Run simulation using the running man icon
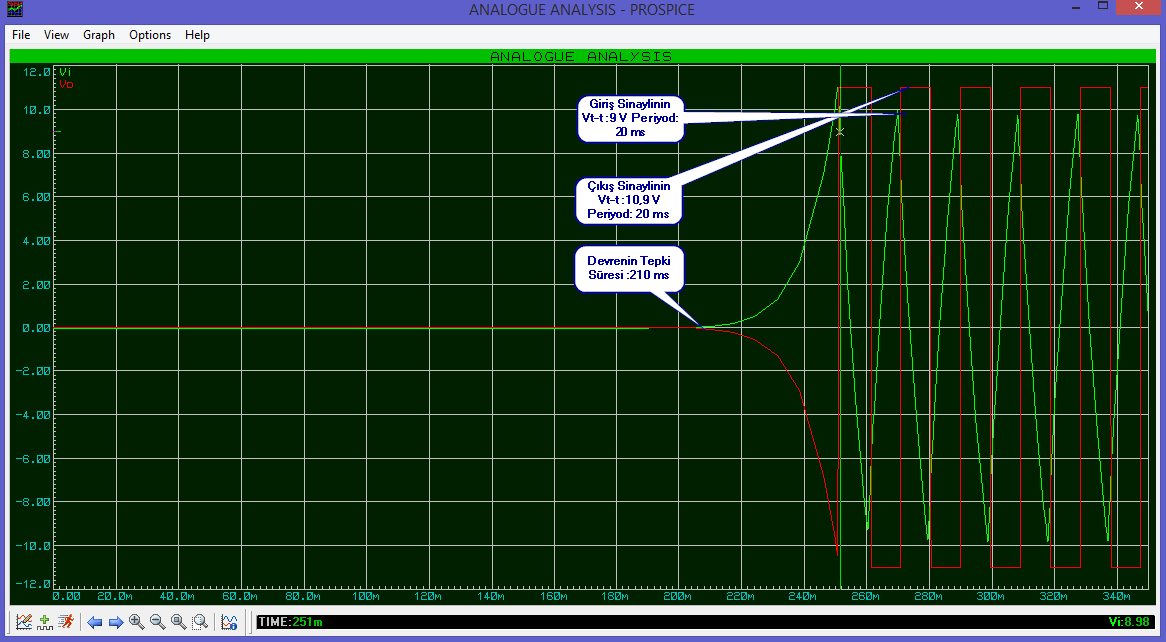Image resolution: width=1166 pixels, height=642 pixels. [x=66, y=622]
